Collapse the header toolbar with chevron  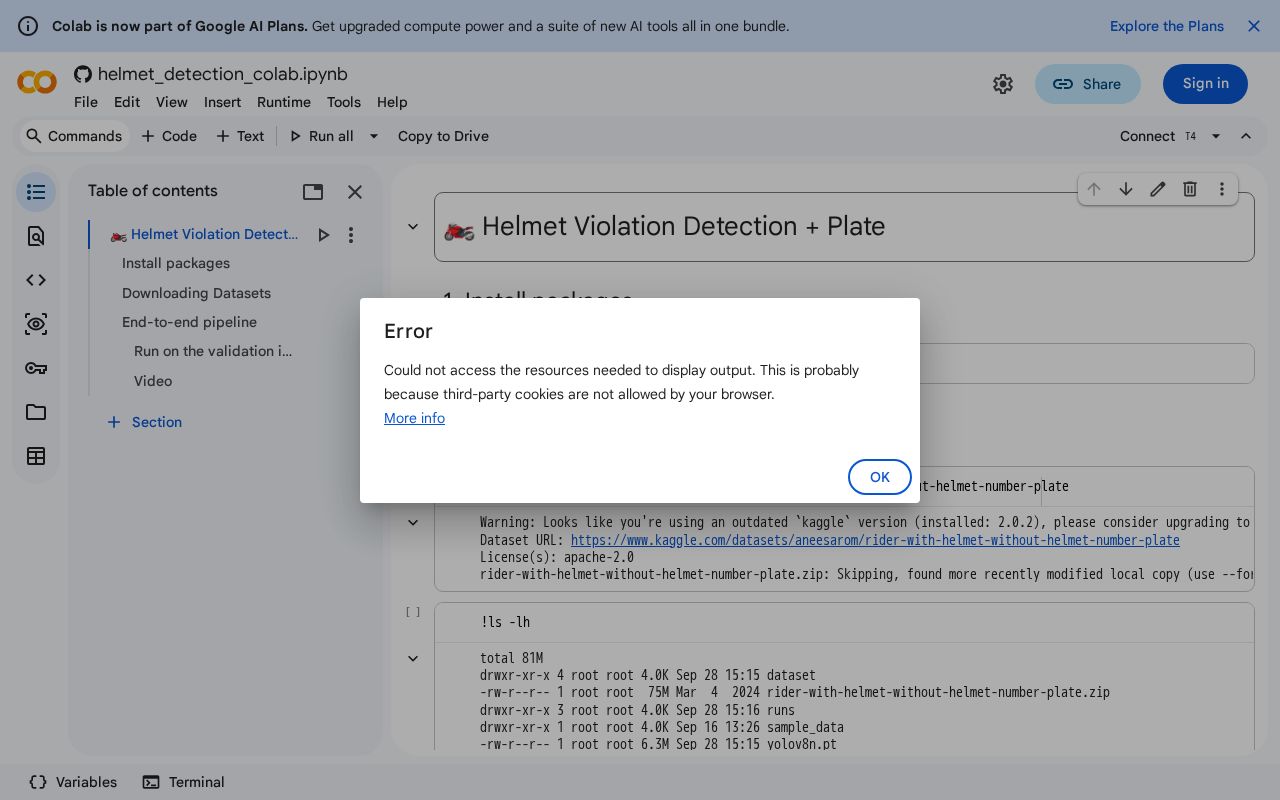(x=1246, y=136)
